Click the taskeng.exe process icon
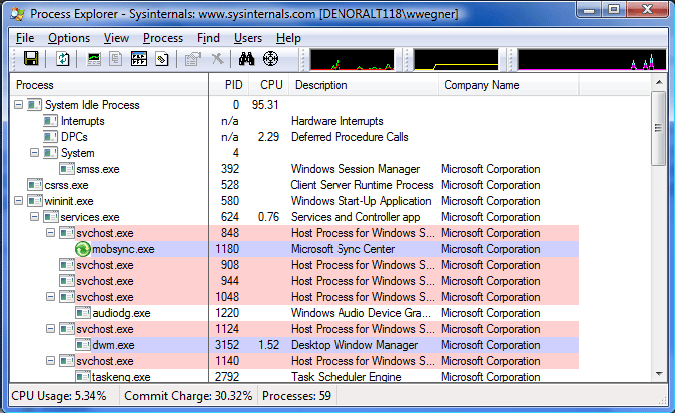This screenshot has width=675, height=413. pyautogui.click(x=83, y=377)
